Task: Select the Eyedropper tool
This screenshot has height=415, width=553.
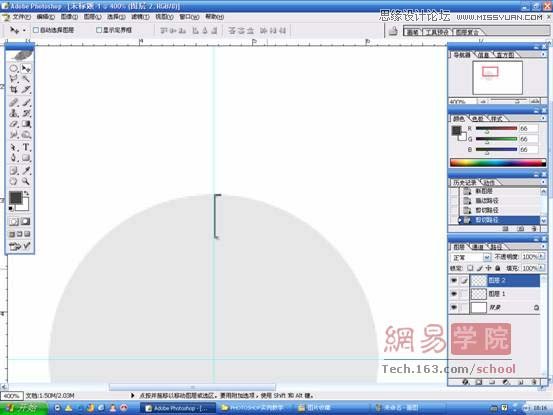Action: click(26, 171)
